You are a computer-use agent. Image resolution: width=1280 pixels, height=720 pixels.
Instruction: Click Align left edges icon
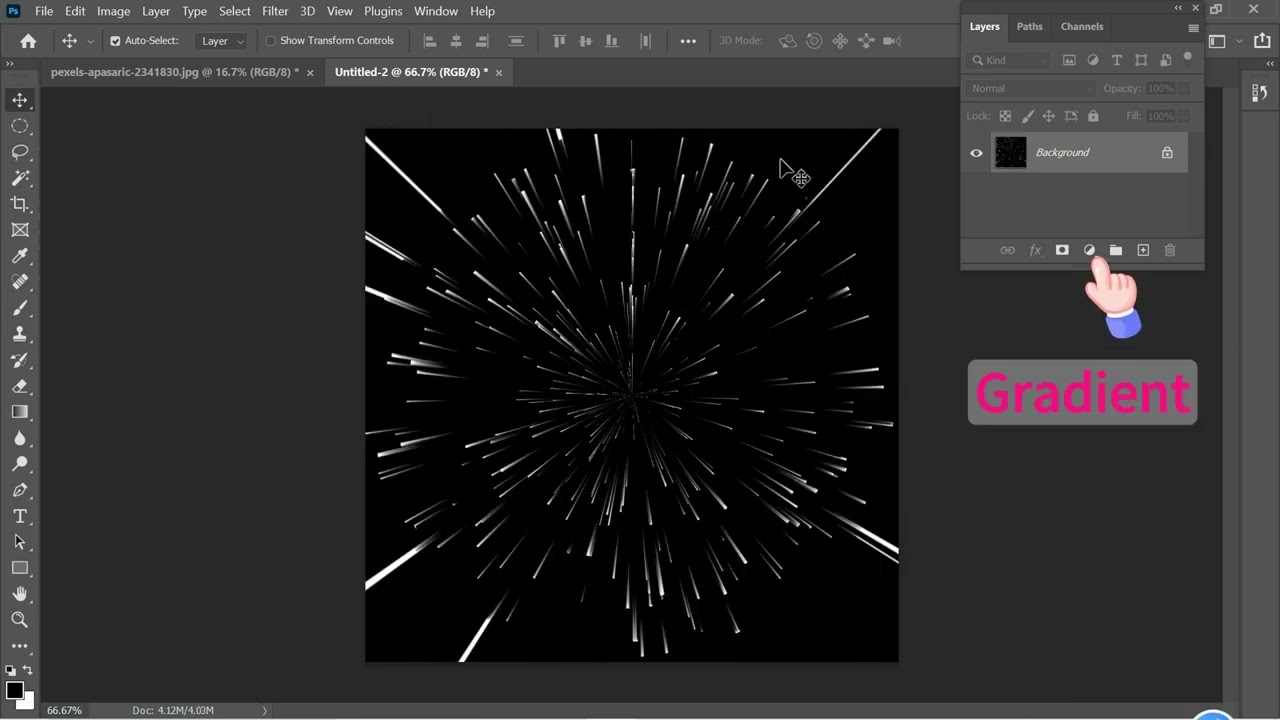click(431, 41)
